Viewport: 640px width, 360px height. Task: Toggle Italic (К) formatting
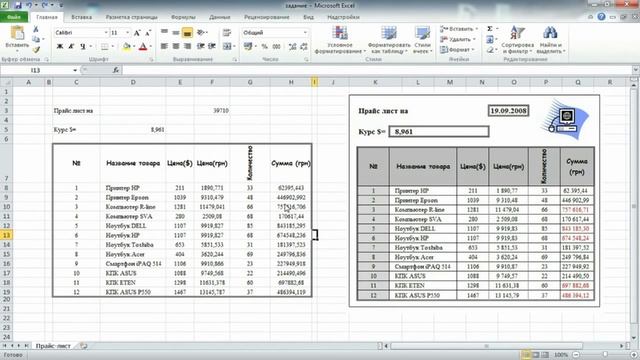[71, 47]
